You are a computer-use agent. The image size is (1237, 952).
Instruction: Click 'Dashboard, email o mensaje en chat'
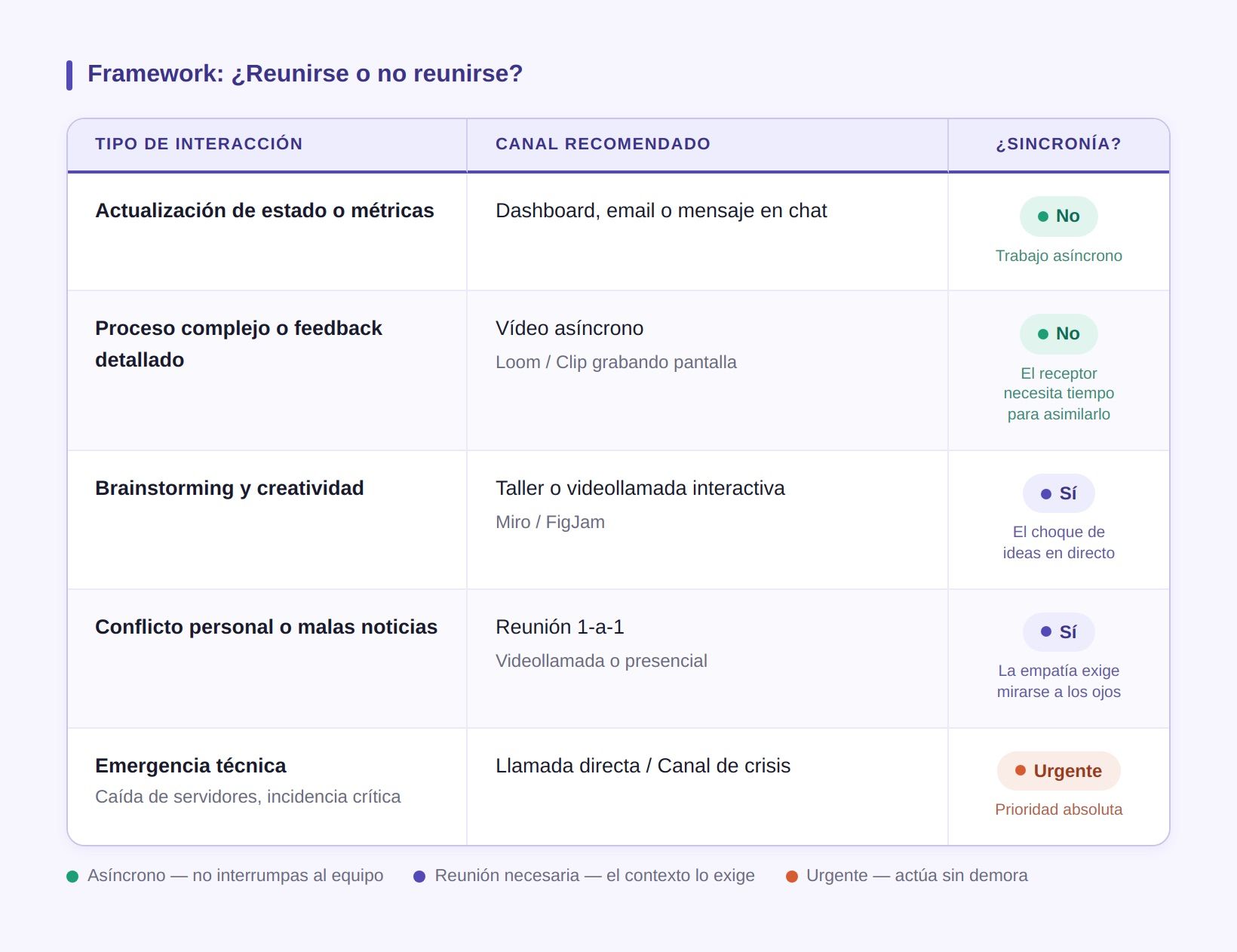tap(661, 210)
